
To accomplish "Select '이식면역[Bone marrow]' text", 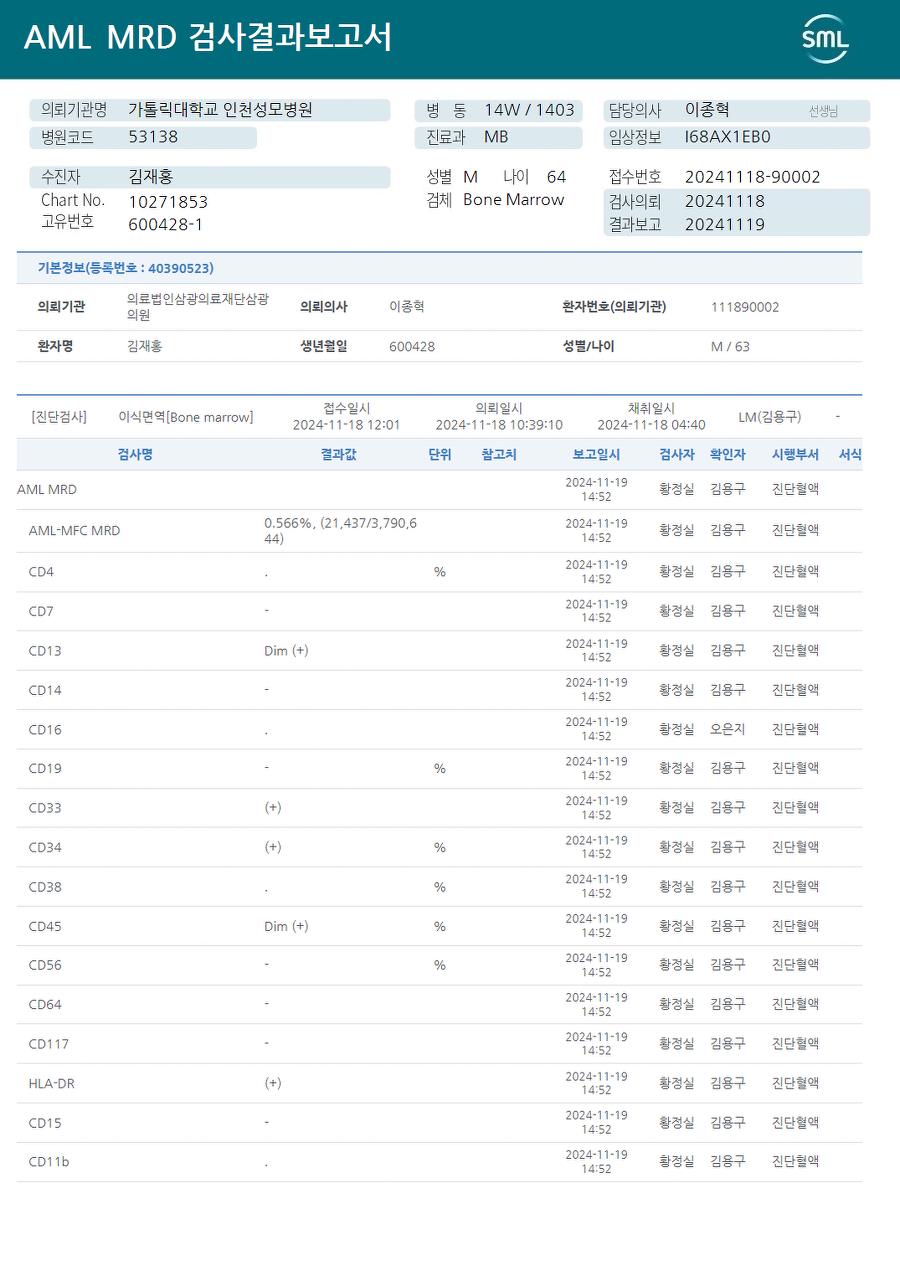I will tap(186, 417).
